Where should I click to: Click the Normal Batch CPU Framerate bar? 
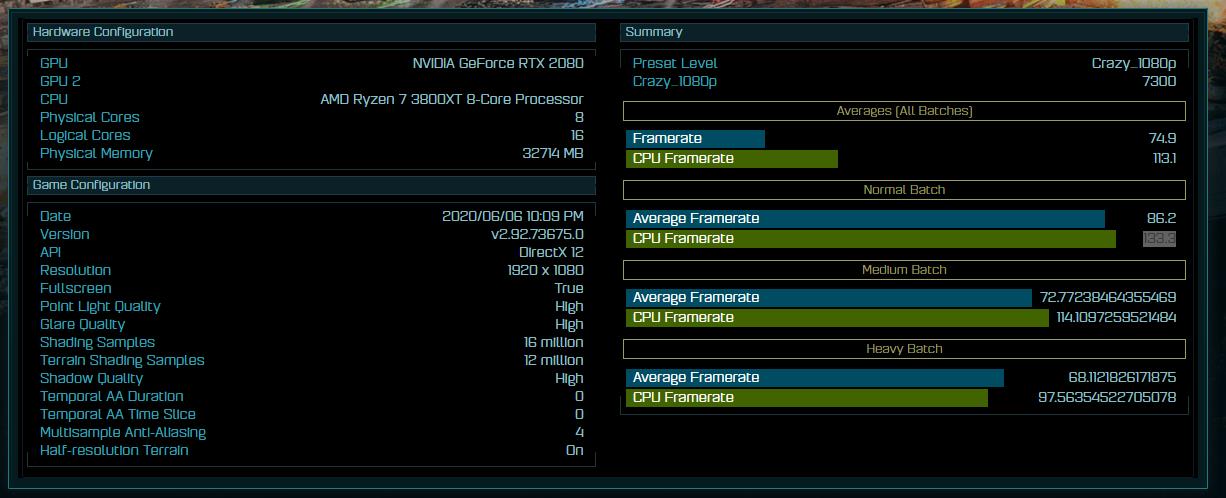(871, 238)
